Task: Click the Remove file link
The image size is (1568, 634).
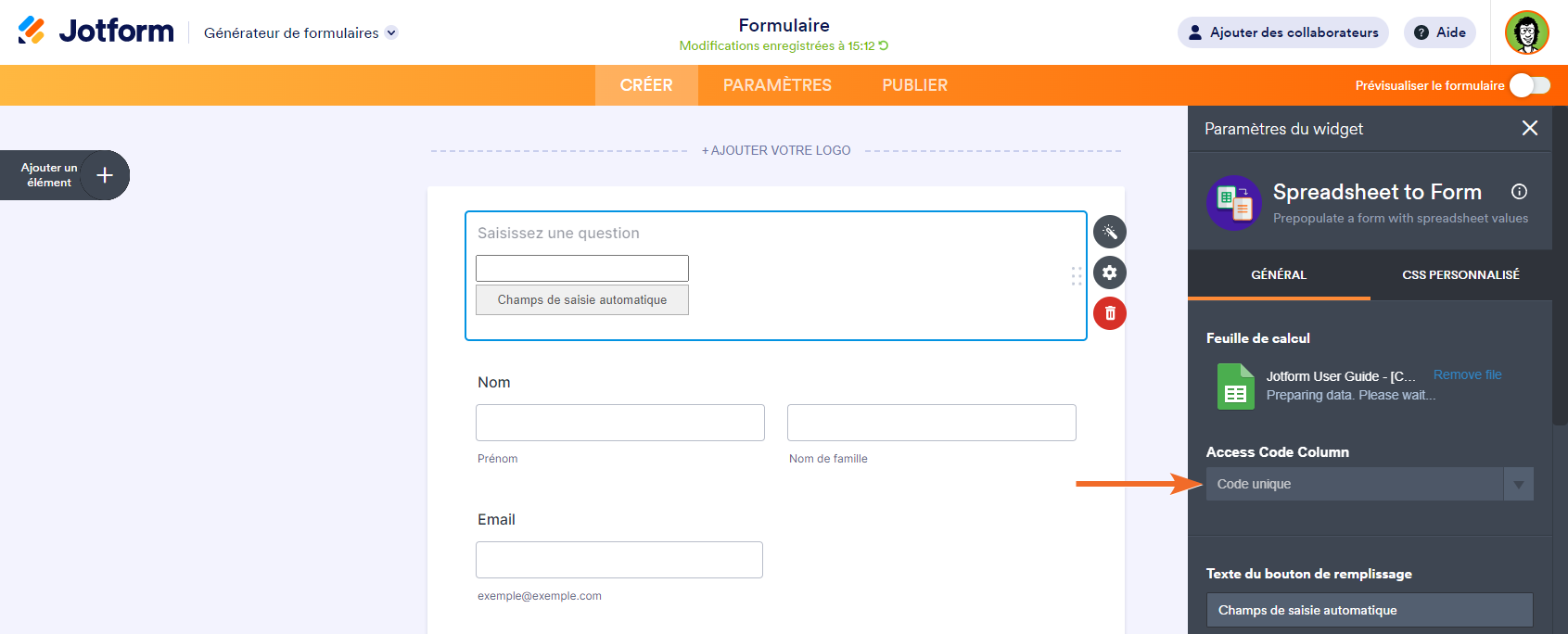Action: 1467,374
